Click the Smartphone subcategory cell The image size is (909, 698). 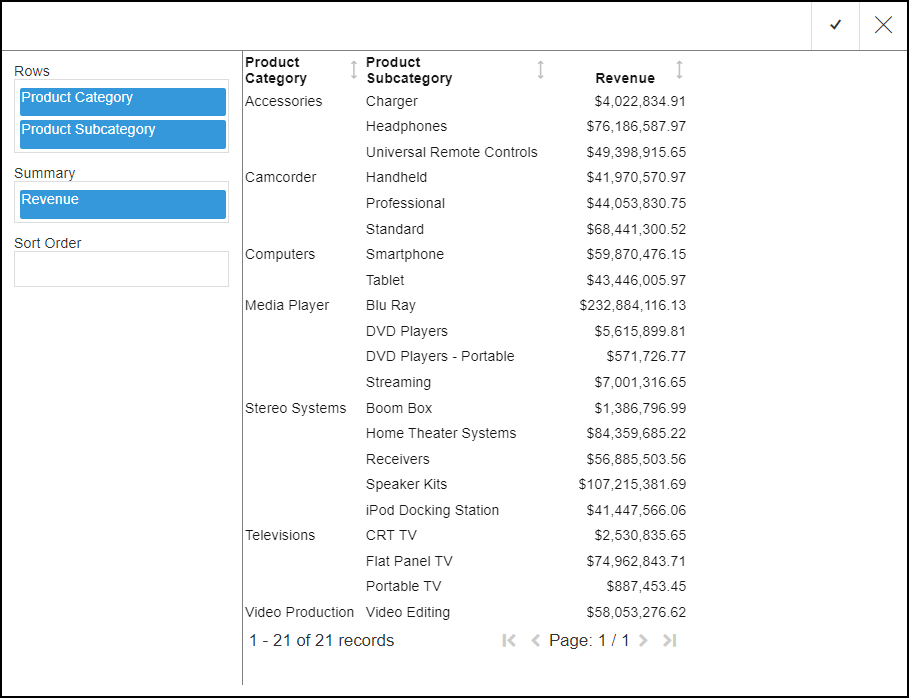click(x=405, y=255)
